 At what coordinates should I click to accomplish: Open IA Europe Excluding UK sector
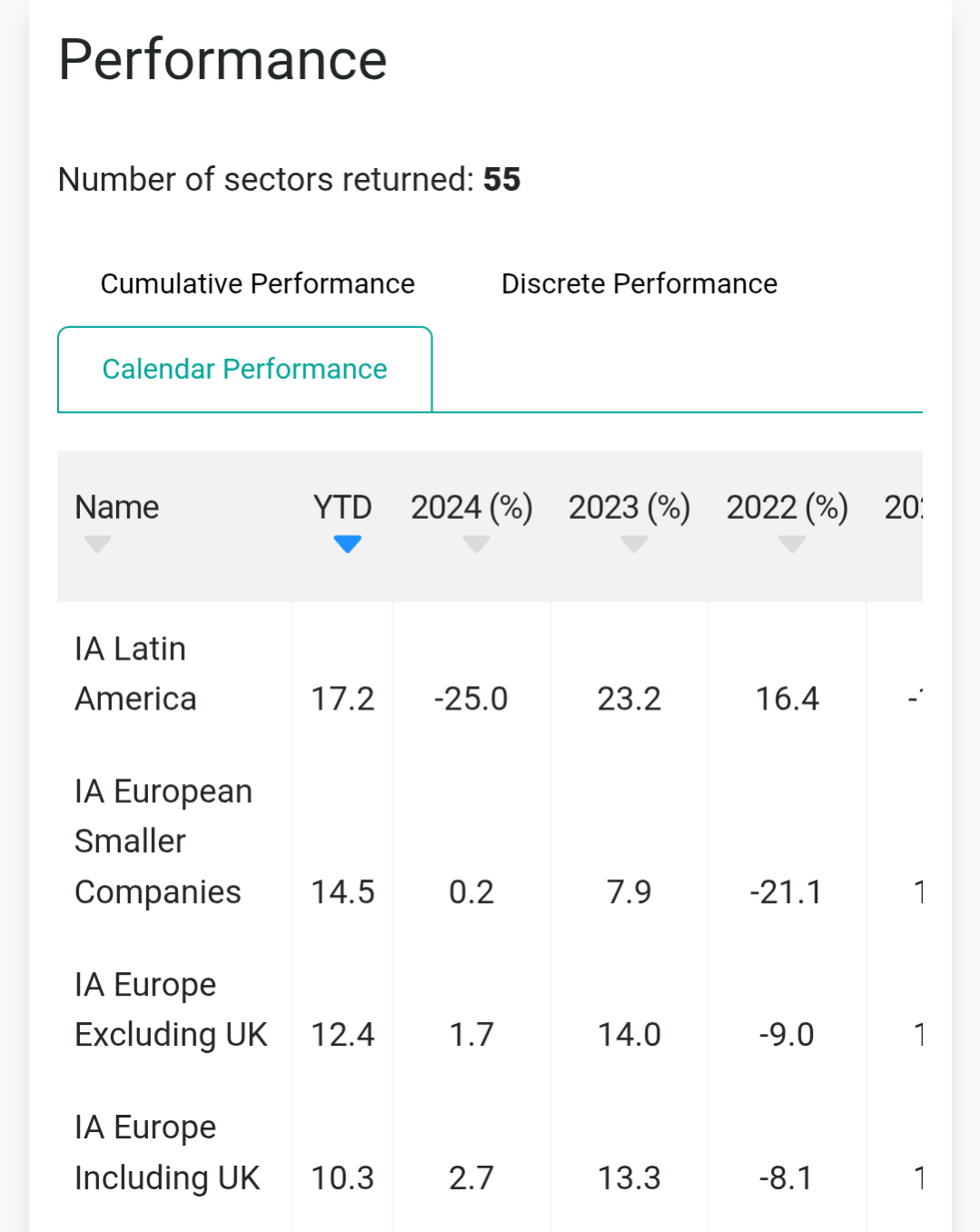(x=171, y=1009)
